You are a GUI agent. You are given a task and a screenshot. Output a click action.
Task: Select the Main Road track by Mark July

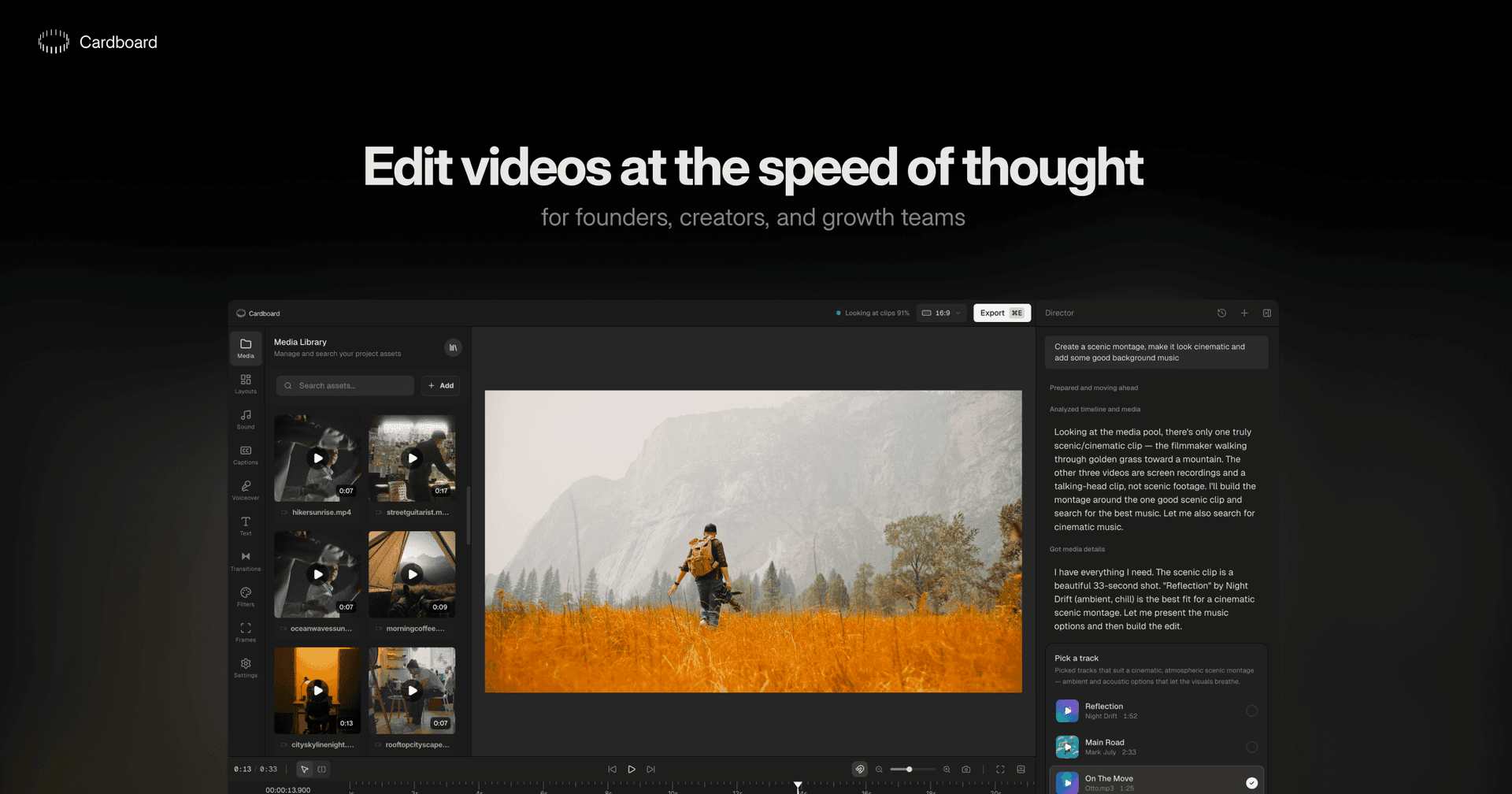click(1155, 747)
